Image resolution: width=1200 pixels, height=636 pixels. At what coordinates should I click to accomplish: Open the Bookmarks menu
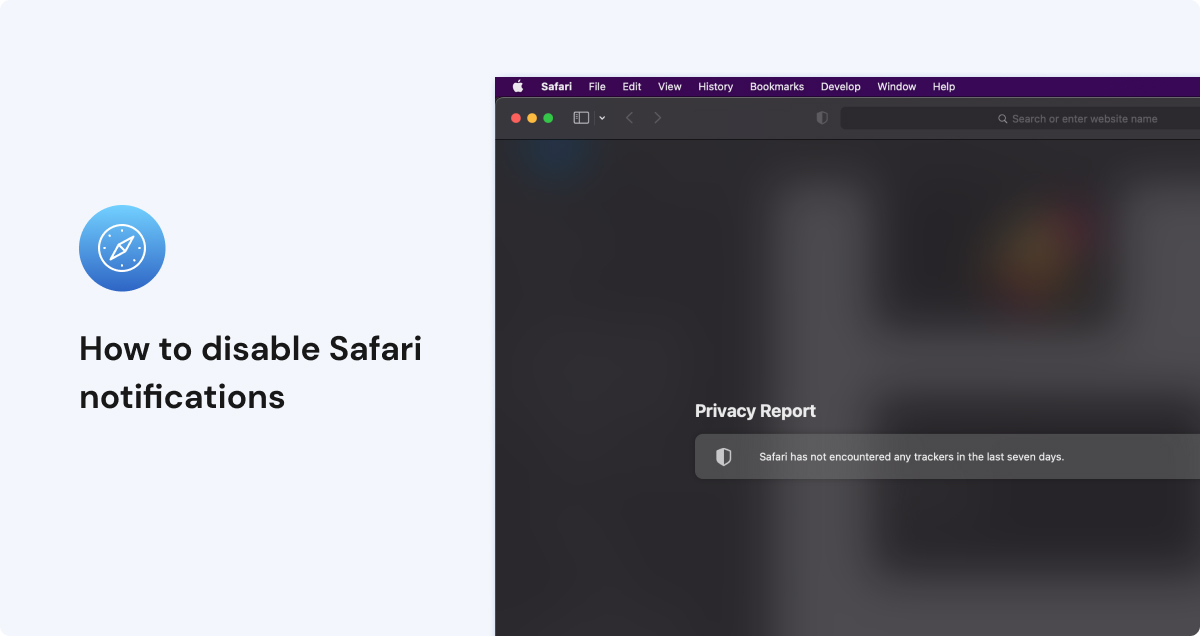click(777, 87)
